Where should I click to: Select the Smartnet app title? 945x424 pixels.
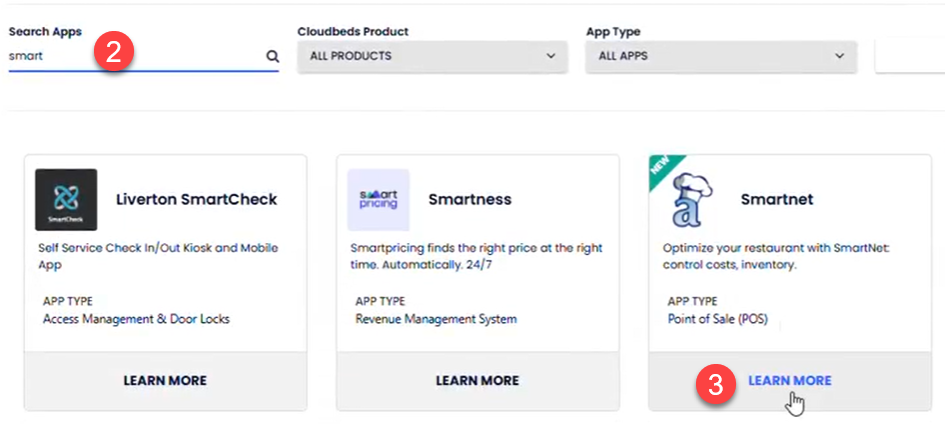777,199
